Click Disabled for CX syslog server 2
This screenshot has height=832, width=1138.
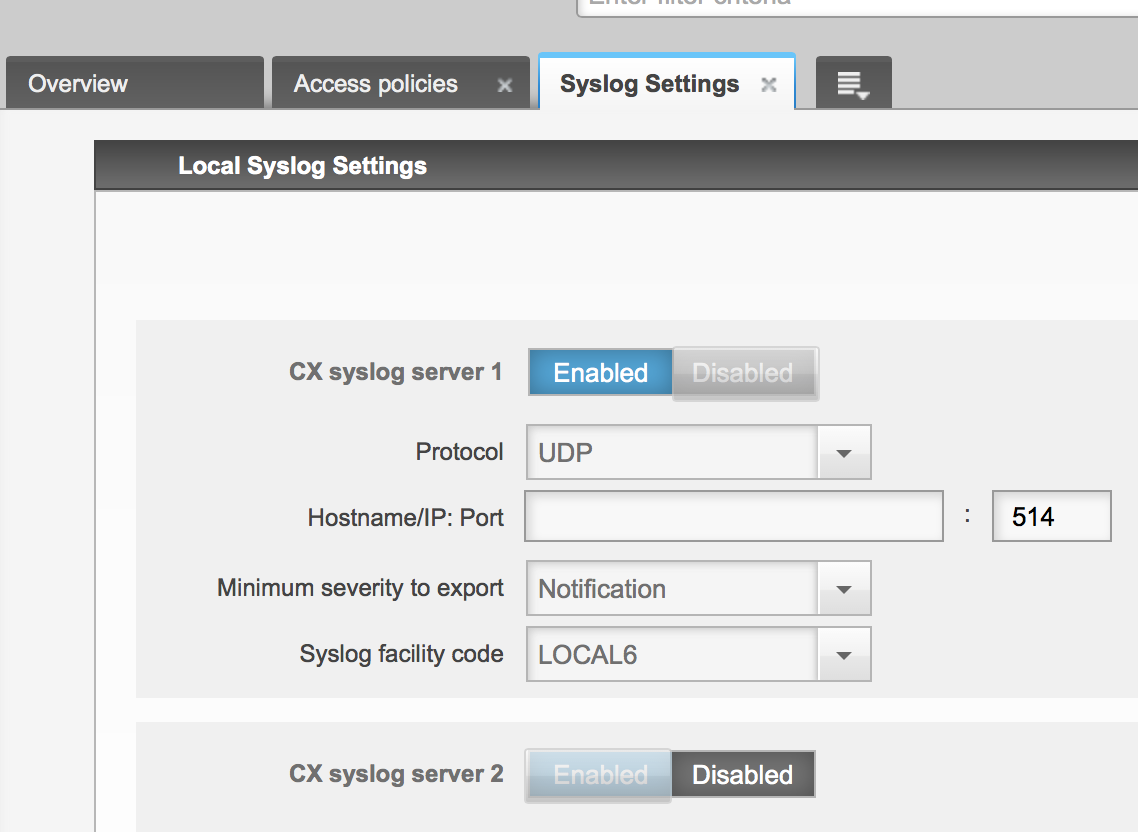tap(742, 775)
